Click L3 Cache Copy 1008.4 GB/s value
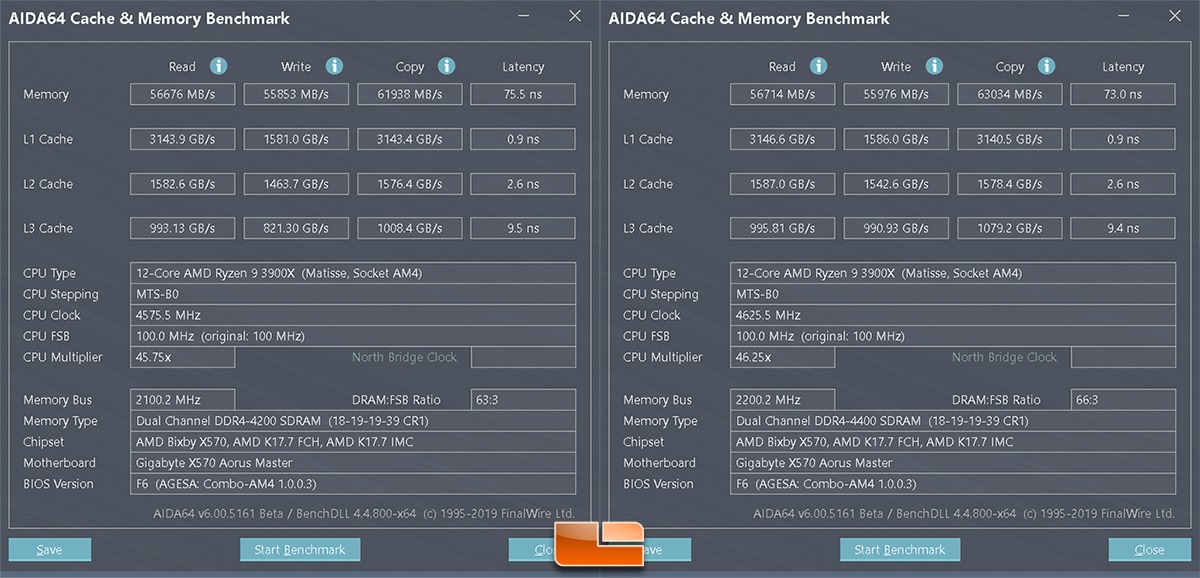The width and height of the screenshot is (1200, 578). point(411,228)
